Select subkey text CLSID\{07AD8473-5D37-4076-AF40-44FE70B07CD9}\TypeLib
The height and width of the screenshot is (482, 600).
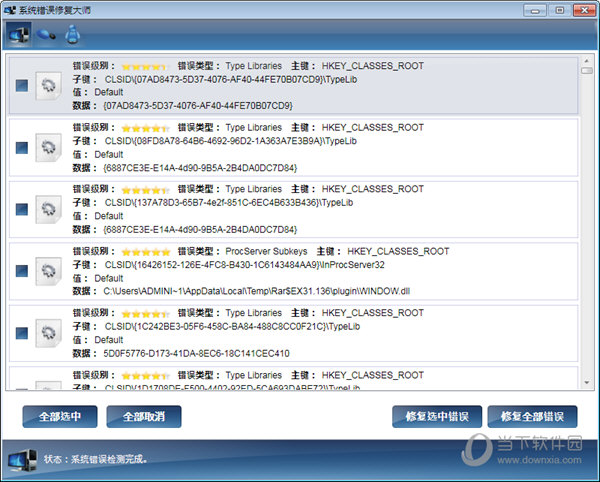click(x=231, y=80)
